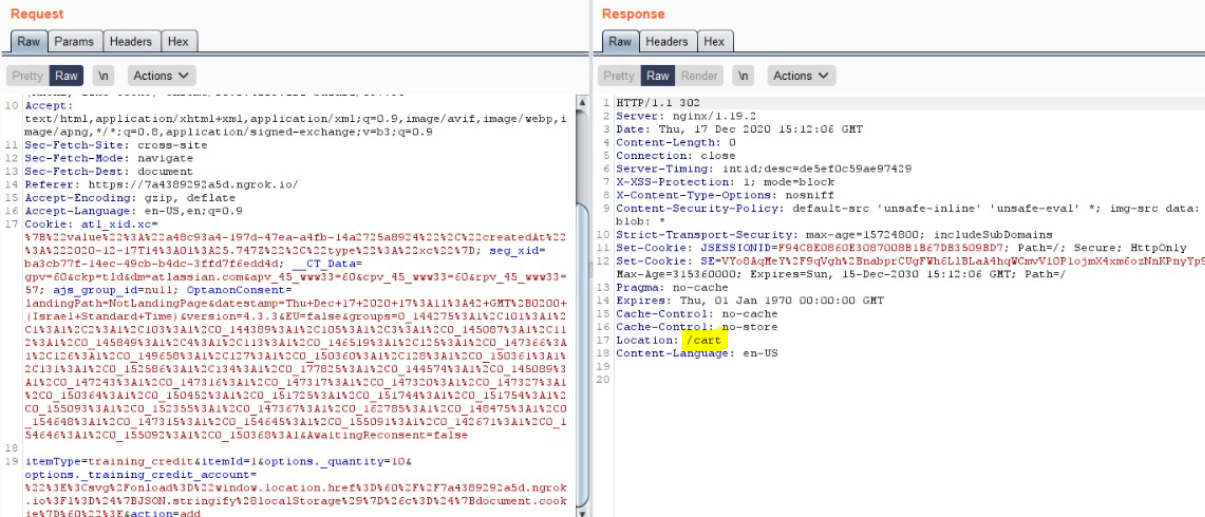This screenshot has width=1205, height=517.
Task: Select the Raw tab in Response panel
Action: click(x=620, y=42)
